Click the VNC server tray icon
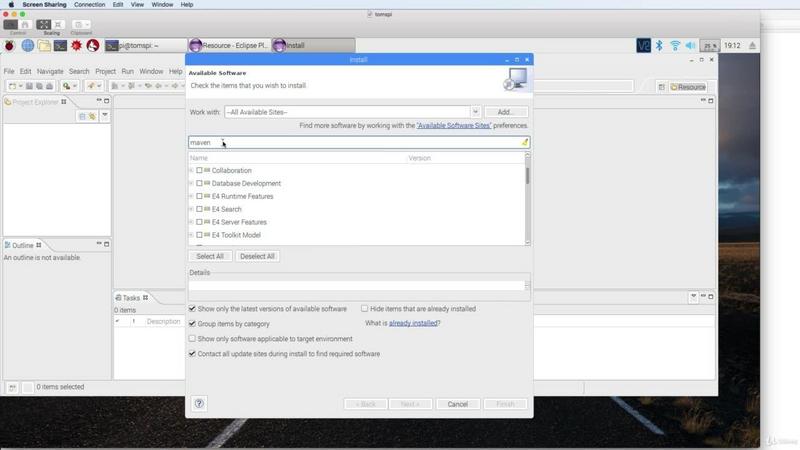 pos(643,45)
